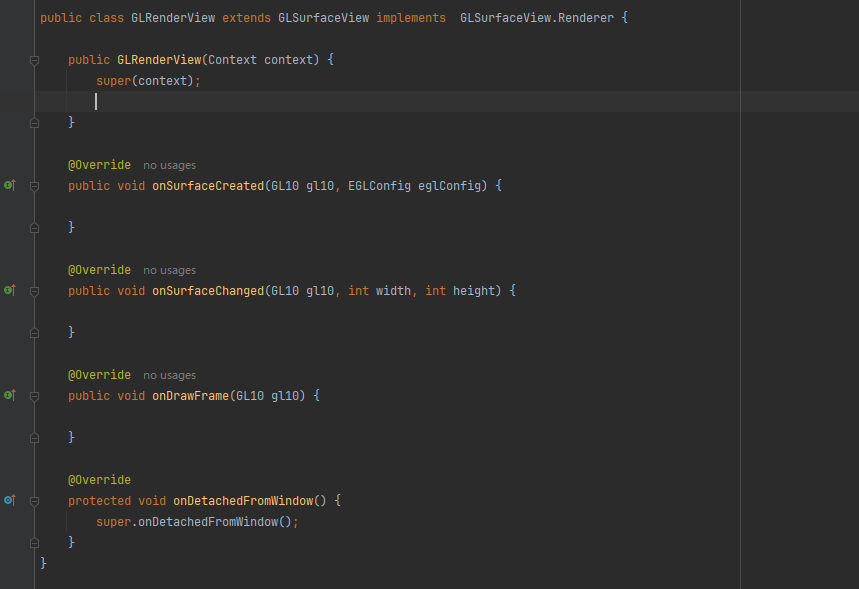Collapse the onSurfaceCreated method fold marker

click(x=34, y=186)
